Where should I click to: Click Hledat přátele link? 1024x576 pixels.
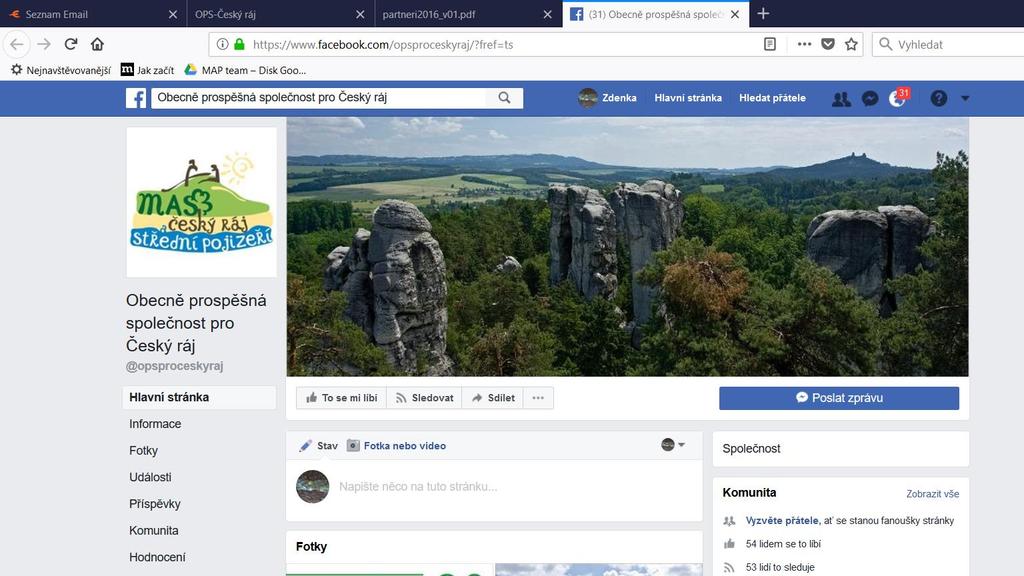[773, 98]
